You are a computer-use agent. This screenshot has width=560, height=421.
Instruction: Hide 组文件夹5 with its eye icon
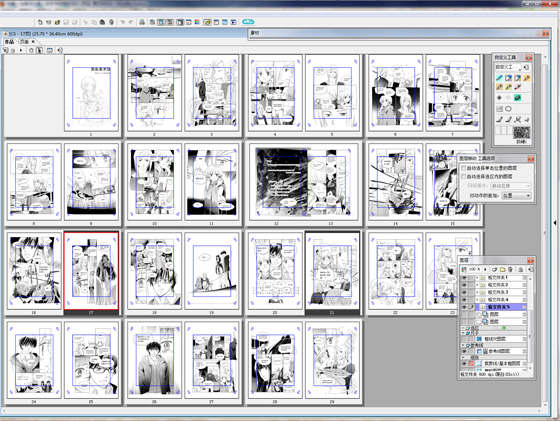(x=464, y=307)
